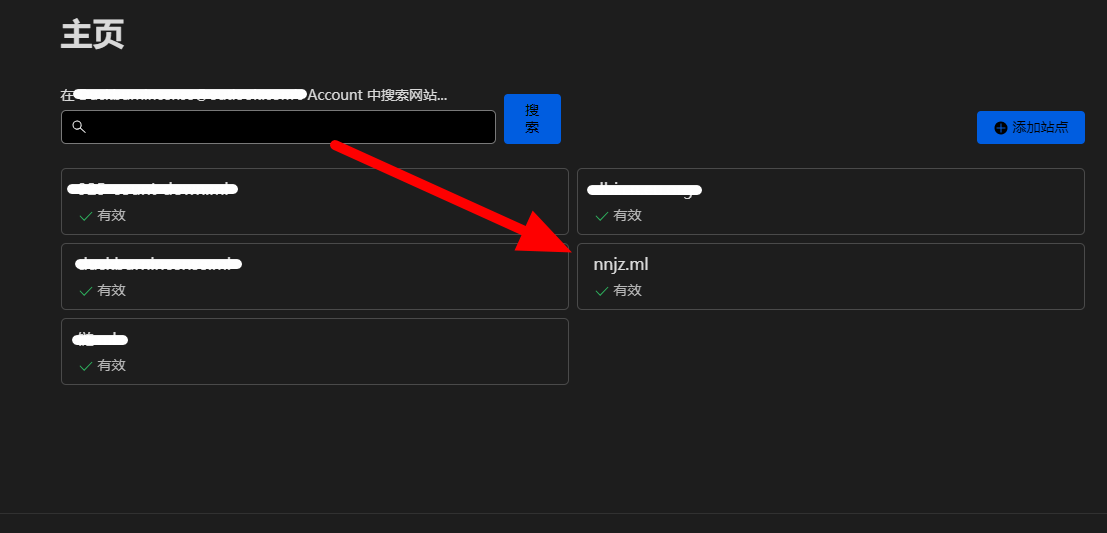
Task: Click the green checkmark on nnjz.ml card
Action: (602, 291)
